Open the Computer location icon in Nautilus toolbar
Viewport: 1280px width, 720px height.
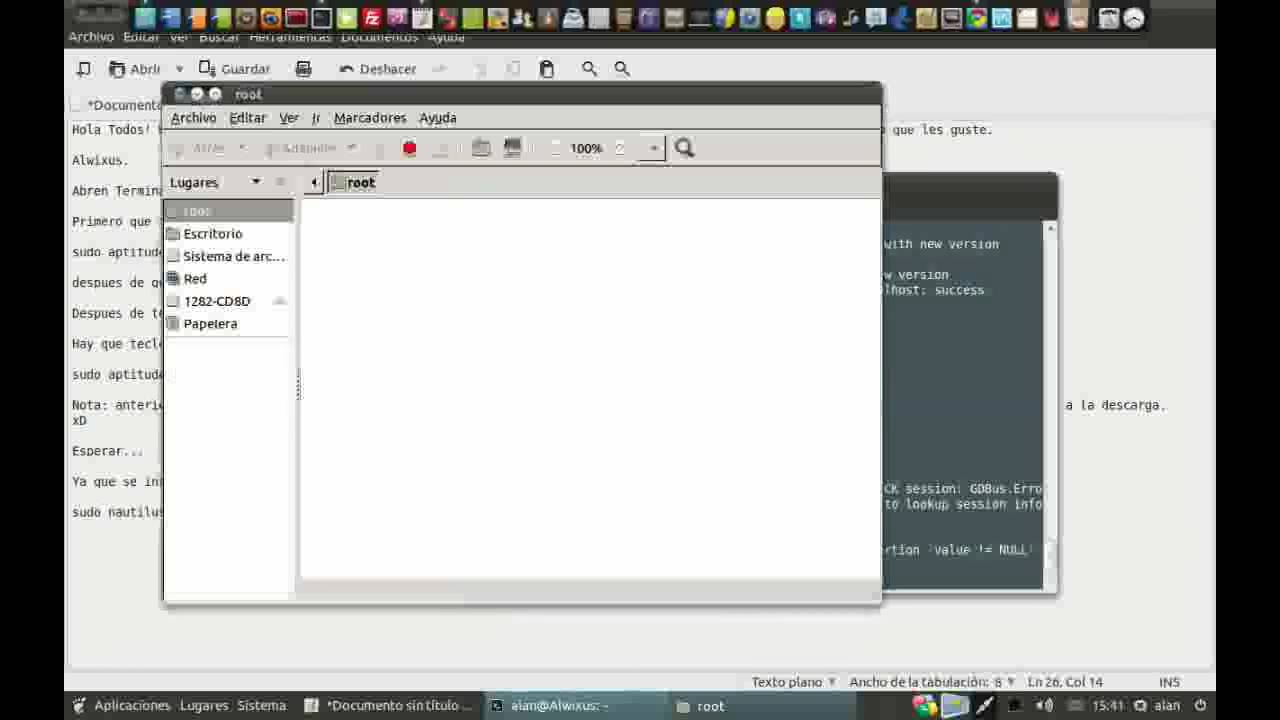(512, 148)
